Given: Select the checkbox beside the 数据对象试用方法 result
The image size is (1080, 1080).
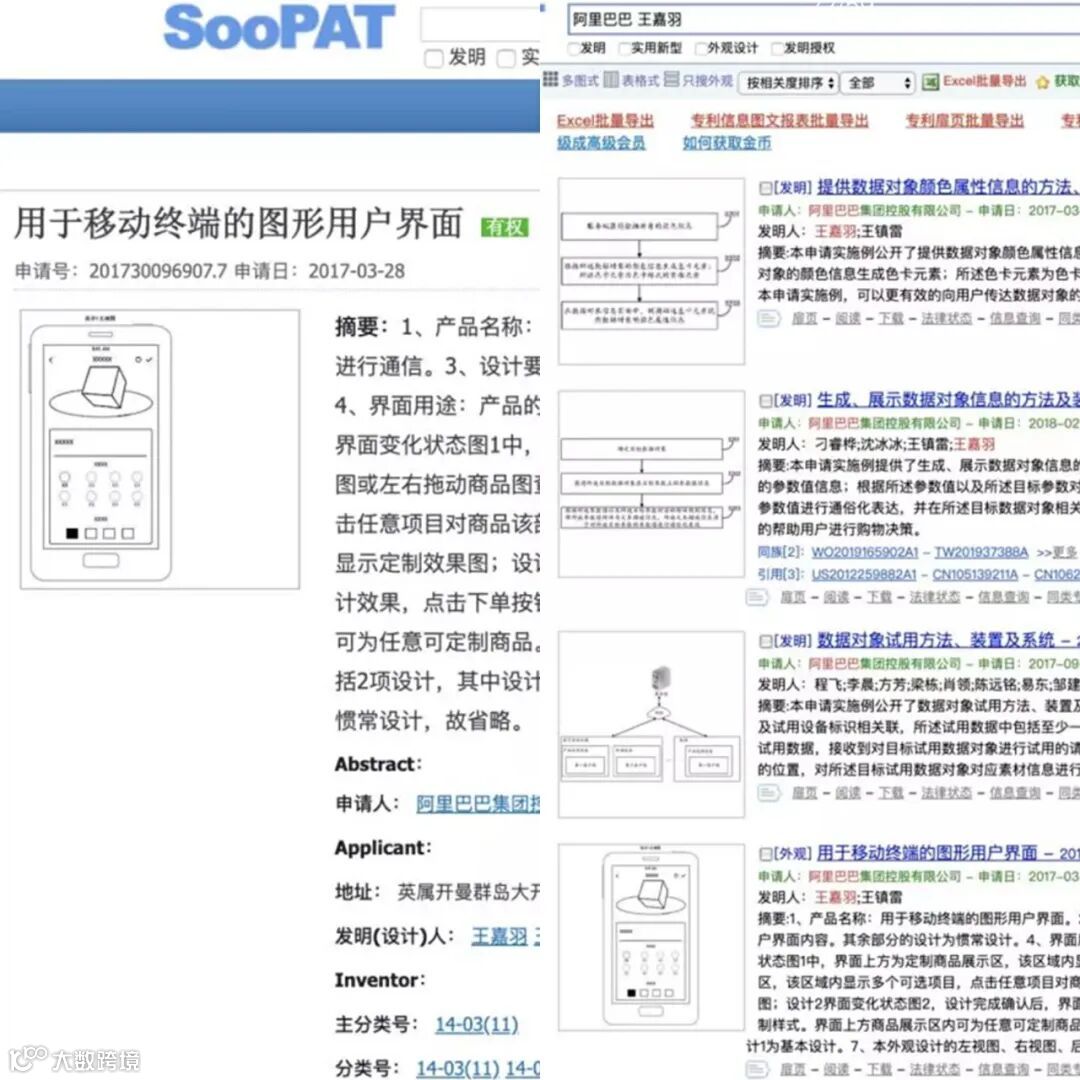Looking at the screenshot, I should [x=765, y=641].
